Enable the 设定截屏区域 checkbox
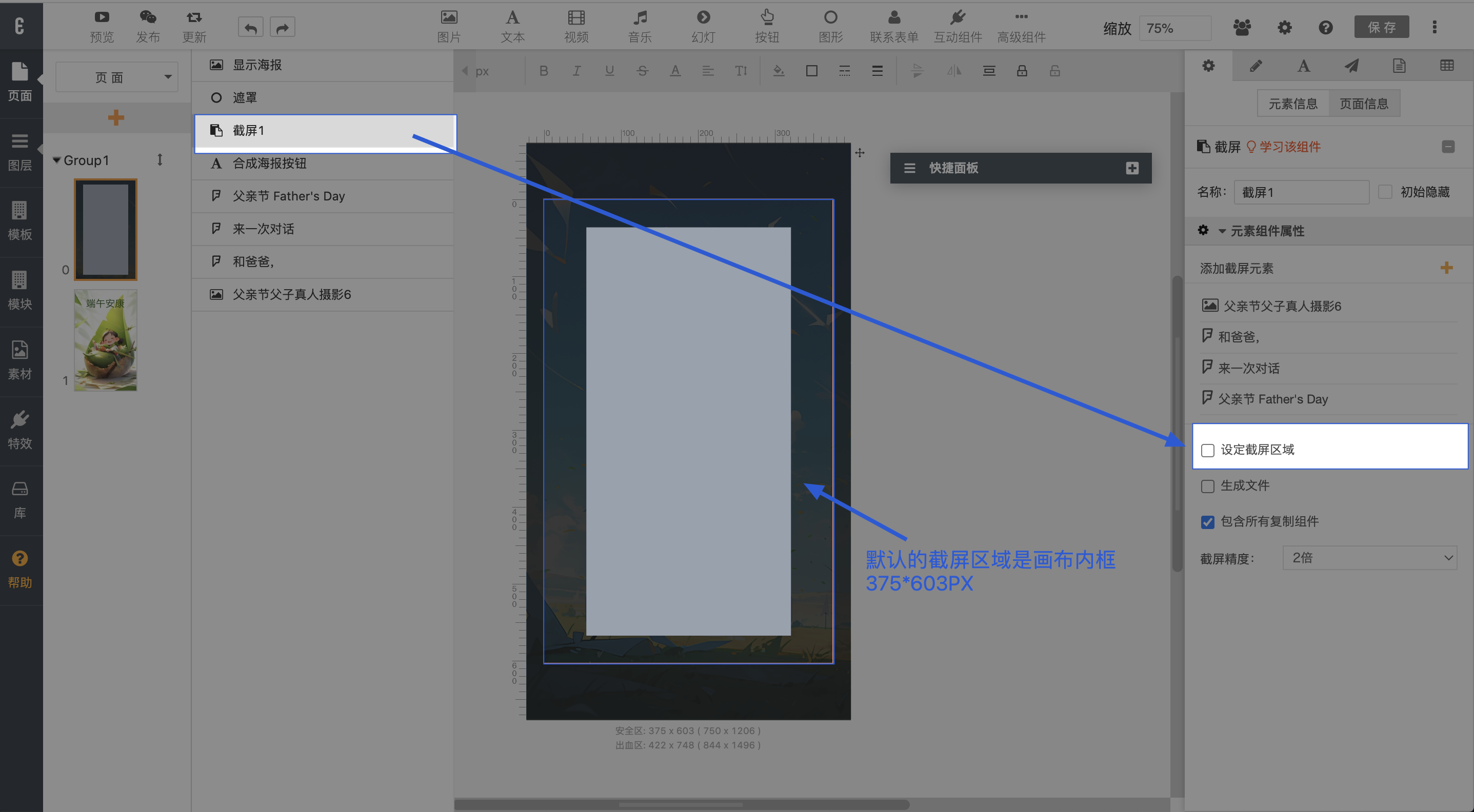 pos(1207,451)
